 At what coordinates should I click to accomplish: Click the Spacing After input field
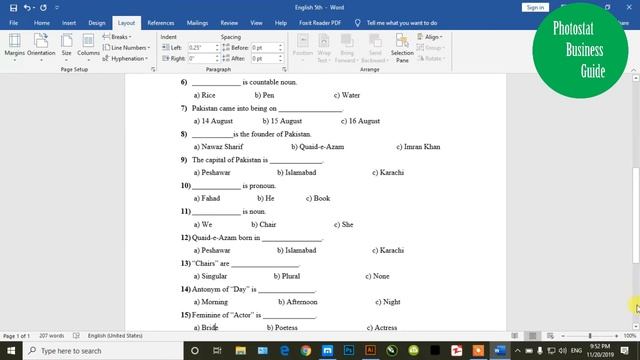pyautogui.click(x=264, y=59)
